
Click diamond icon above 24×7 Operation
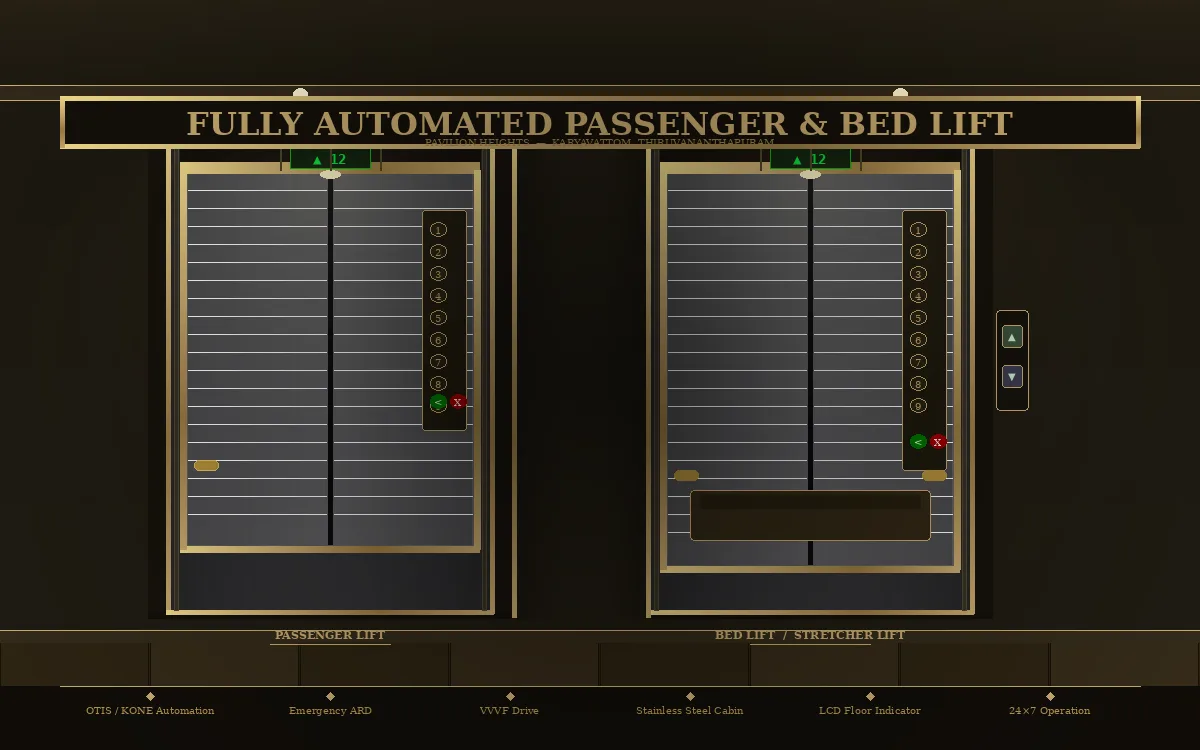[x=1050, y=696]
